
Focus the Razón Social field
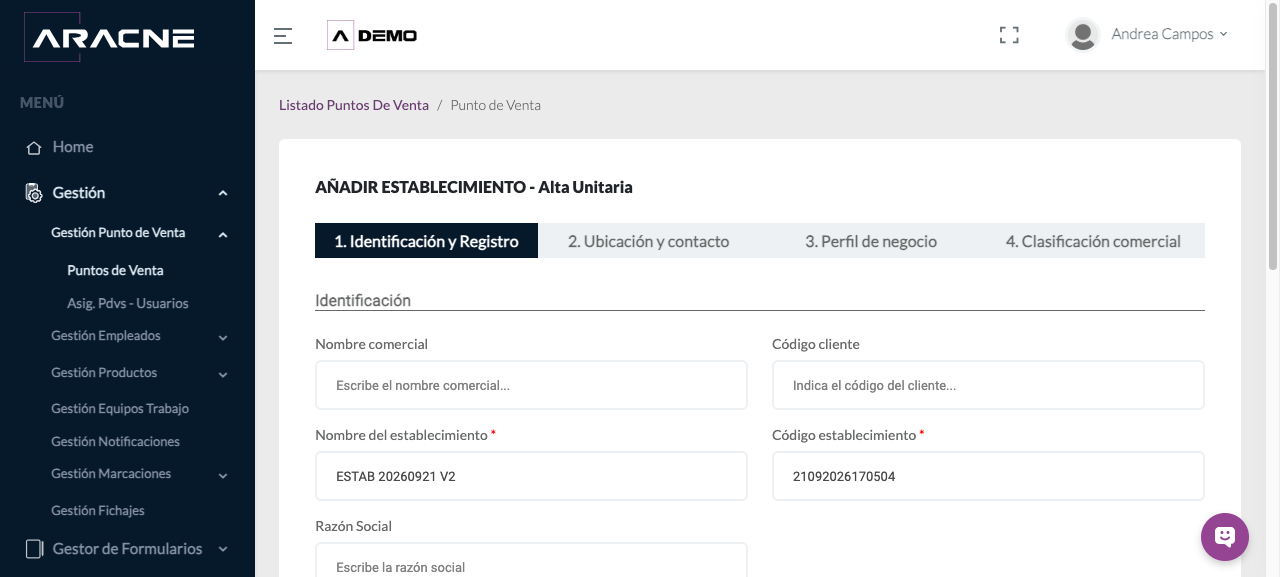coord(531,560)
